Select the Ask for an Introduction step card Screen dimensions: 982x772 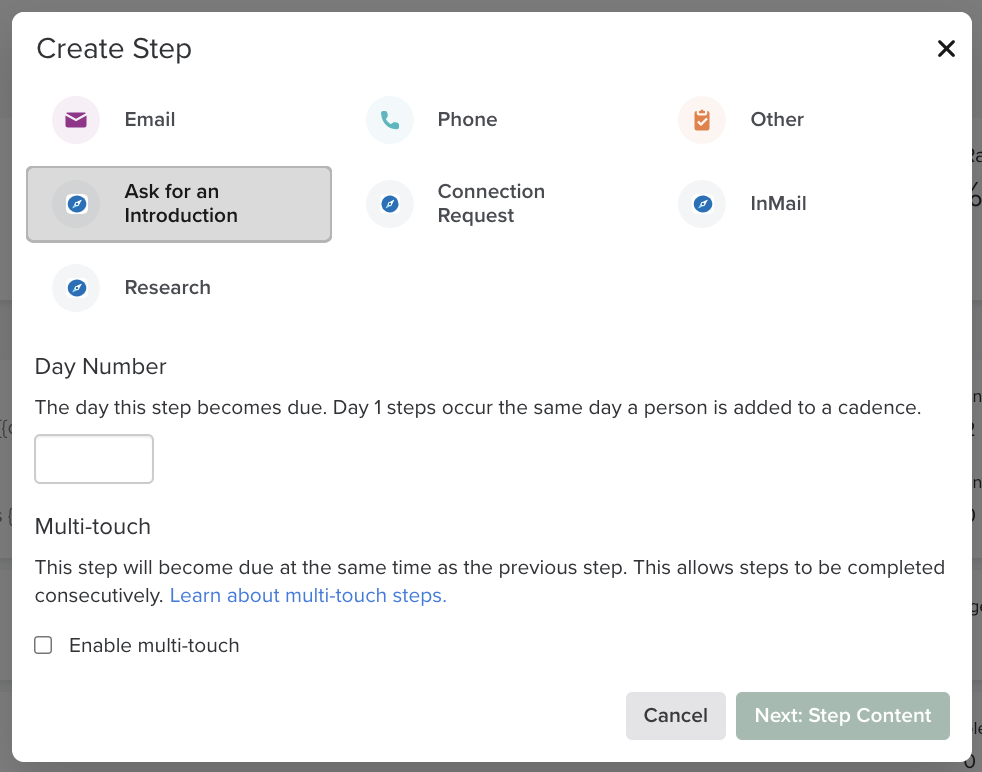point(178,203)
